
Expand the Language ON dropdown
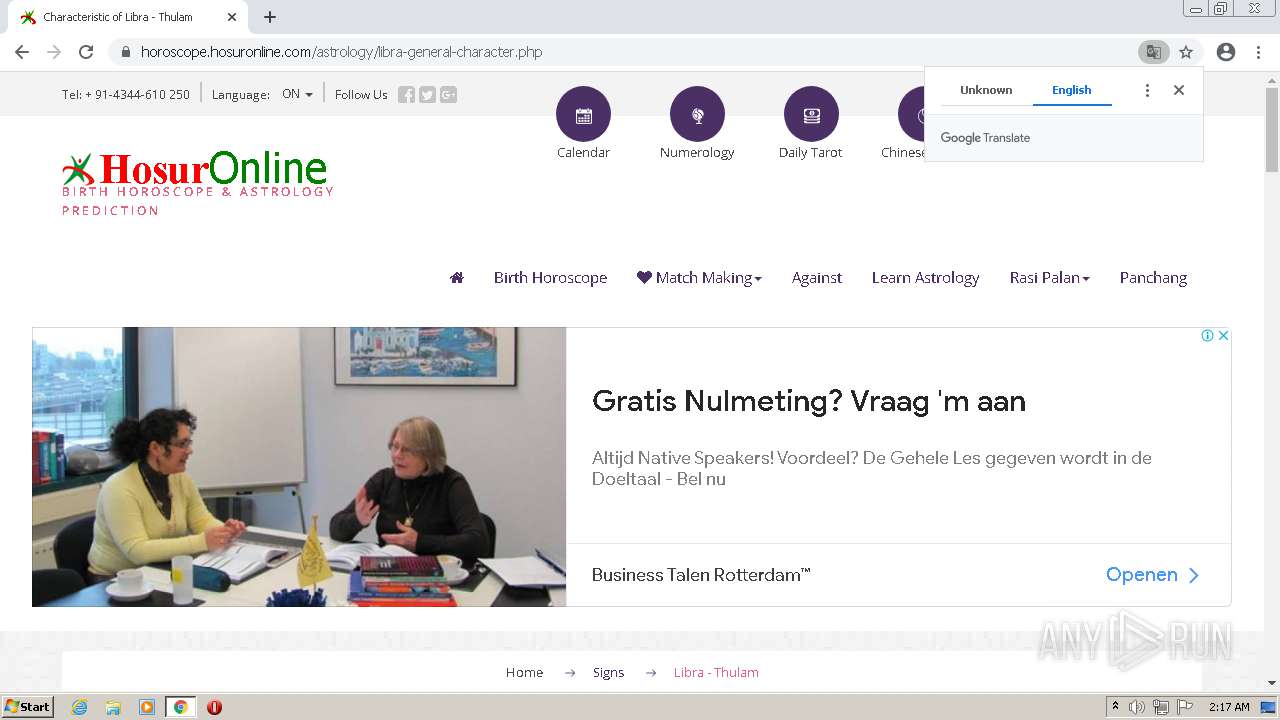click(297, 94)
